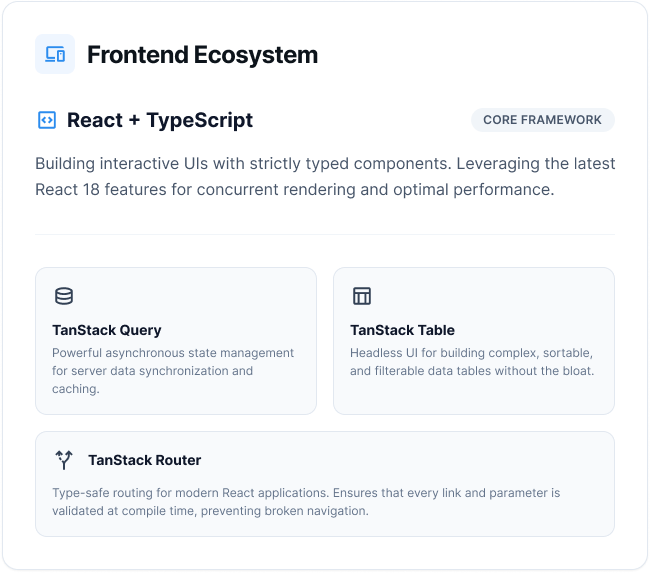Click the TanStack Query card title
Screen dimensions: 650x573
[x=107, y=330]
